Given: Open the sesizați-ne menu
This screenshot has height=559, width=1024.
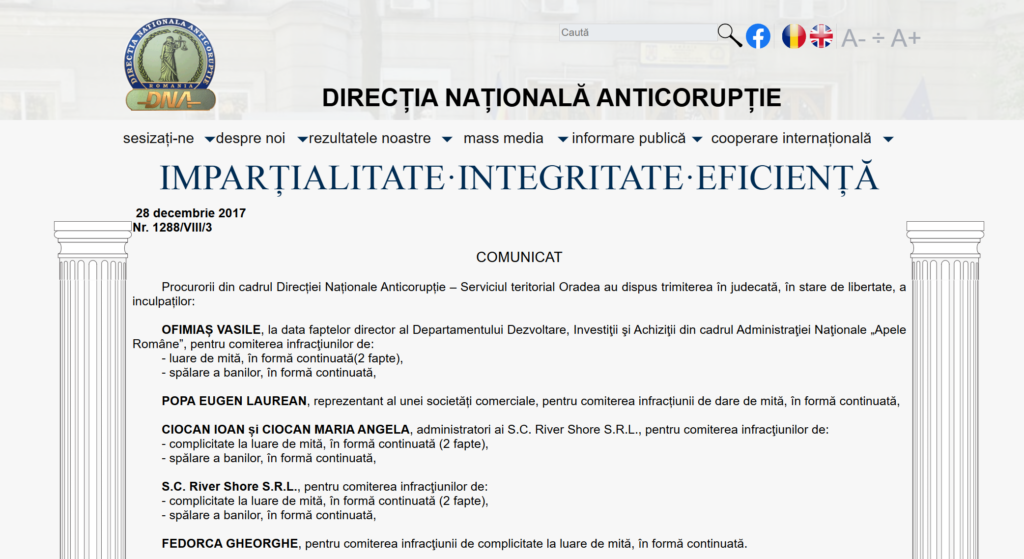Looking at the screenshot, I should (x=159, y=138).
